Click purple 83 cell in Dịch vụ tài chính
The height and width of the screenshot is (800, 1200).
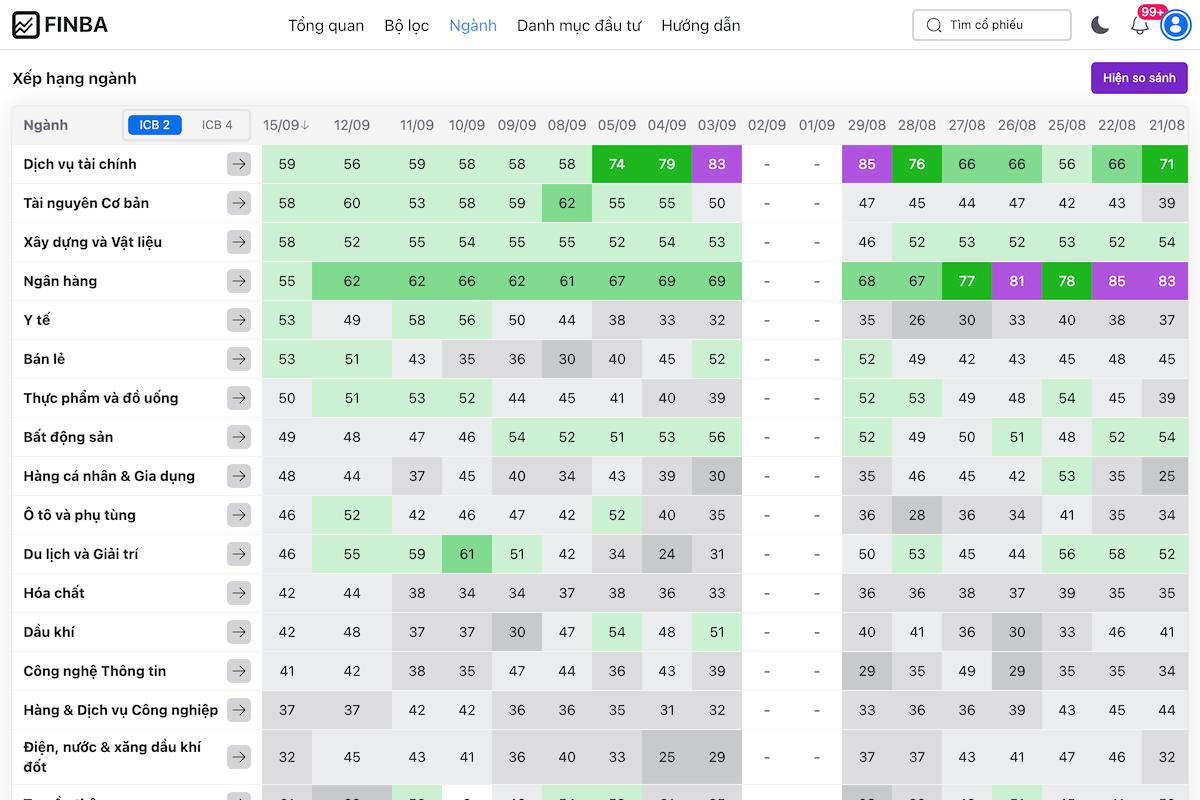click(717, 164)
